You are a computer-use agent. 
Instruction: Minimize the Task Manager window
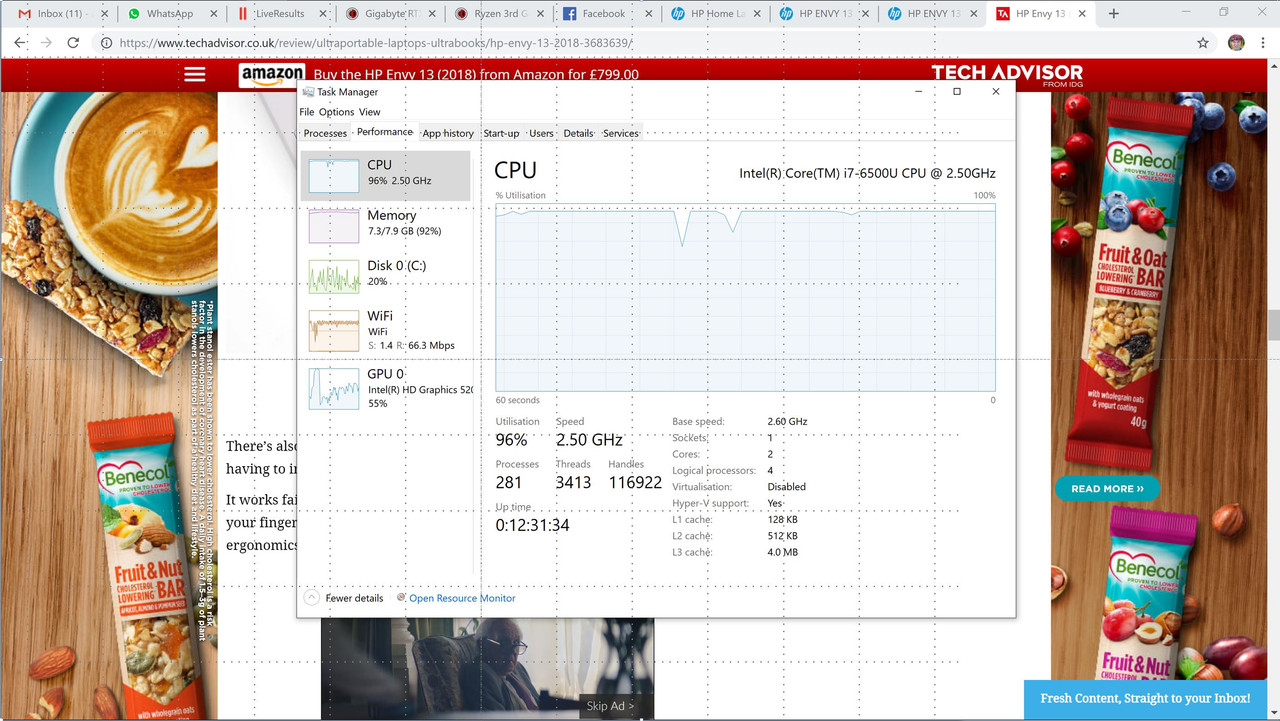(919, 92)
